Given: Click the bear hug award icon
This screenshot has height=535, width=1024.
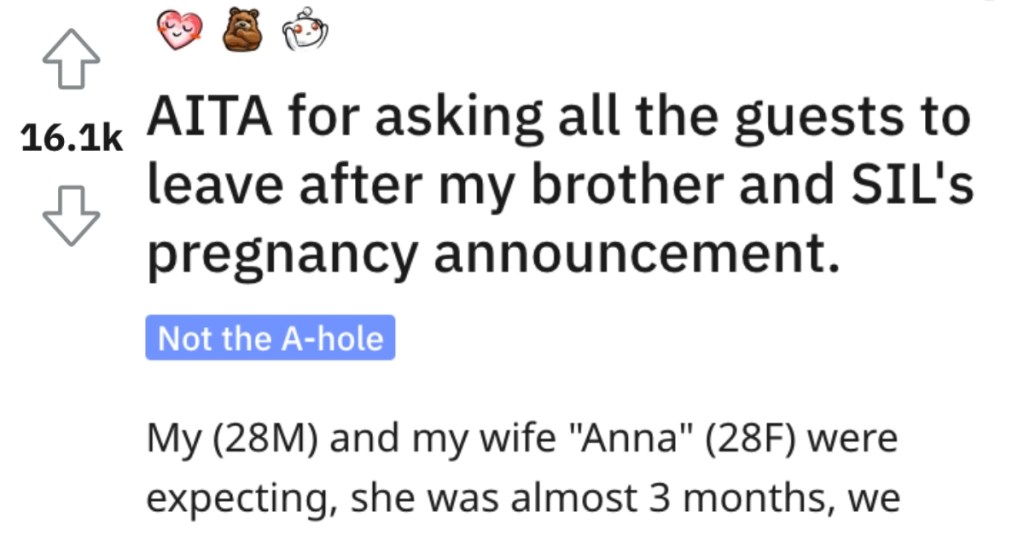Looking at the screenshot, I should (x=242, y=29).
